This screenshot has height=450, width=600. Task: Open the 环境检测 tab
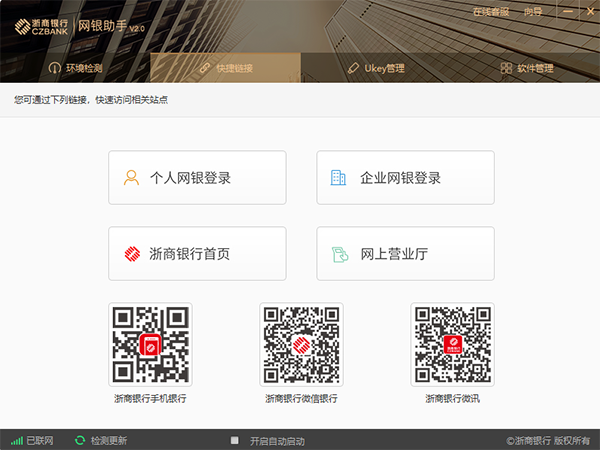[75, 68]
